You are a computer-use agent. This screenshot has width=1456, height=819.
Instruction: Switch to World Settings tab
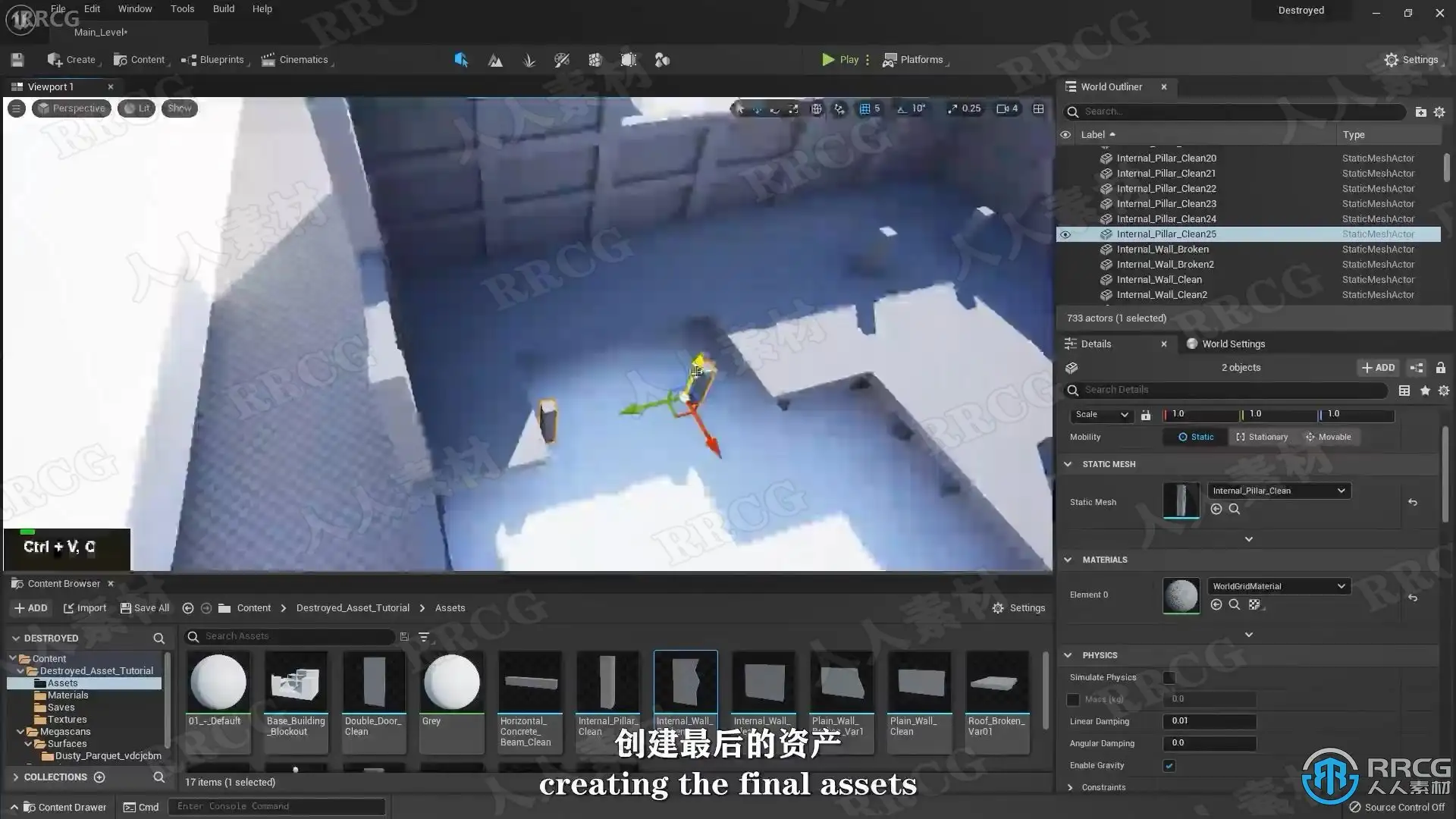pos(1232,344)
